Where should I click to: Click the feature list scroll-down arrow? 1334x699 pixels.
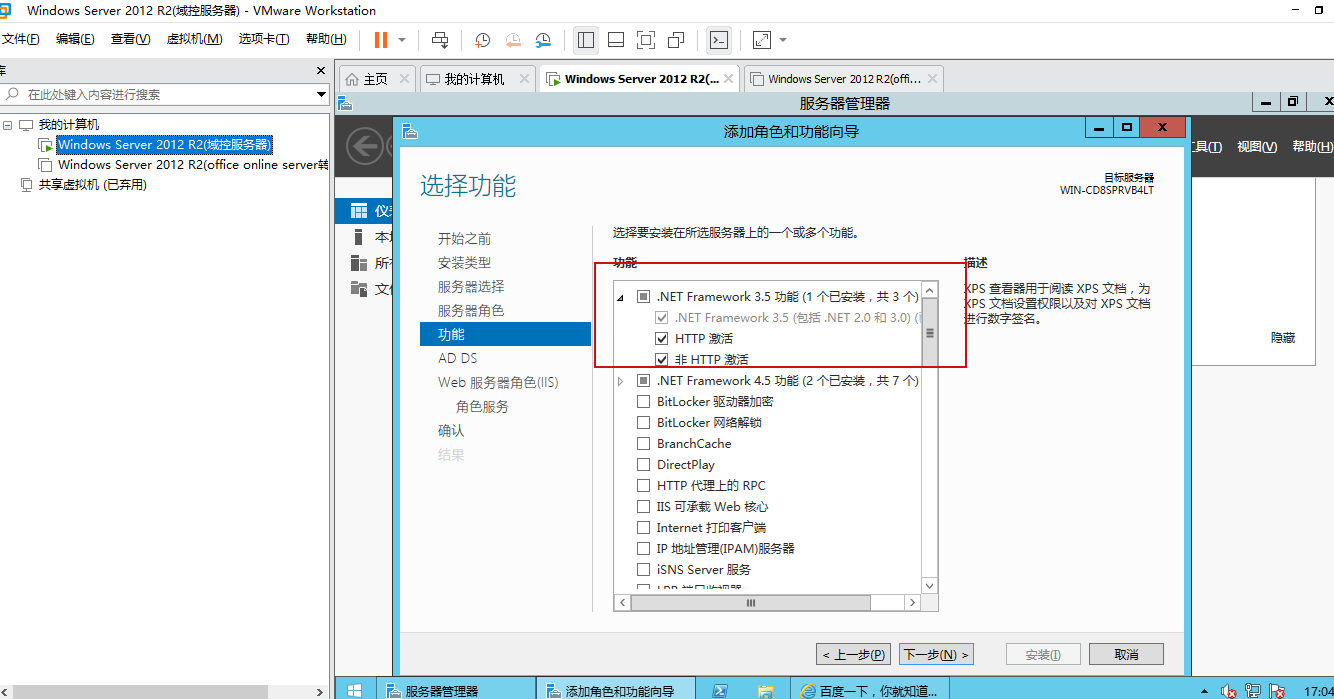coord(929,586)
